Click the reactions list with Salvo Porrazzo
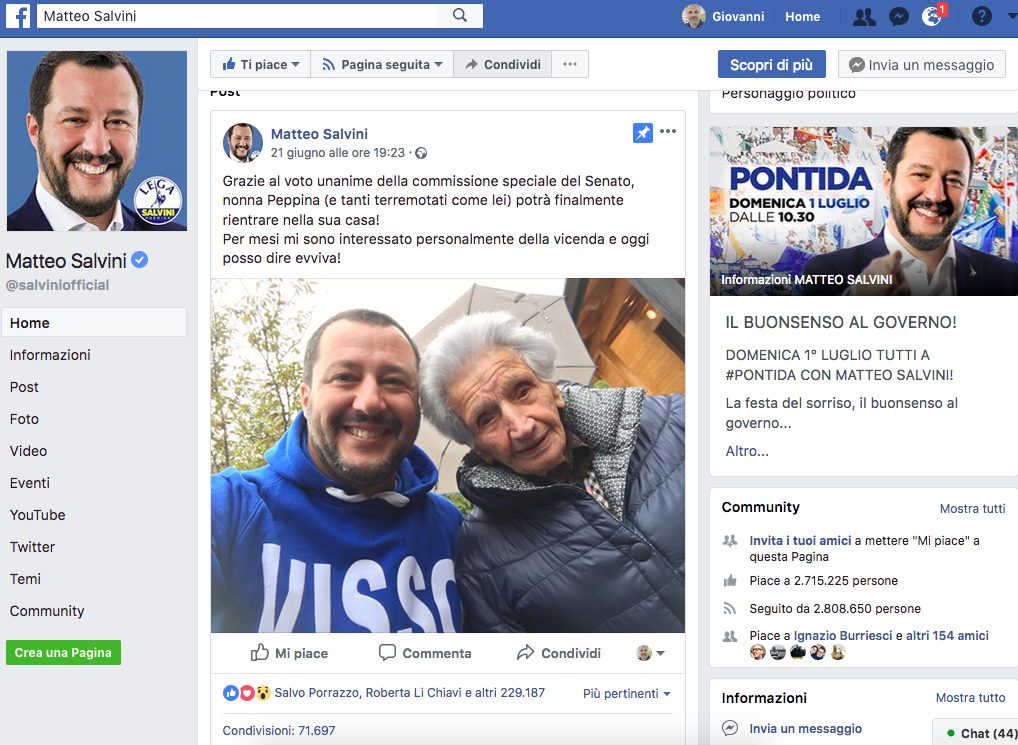1018x745 pixels. point(409,692)
